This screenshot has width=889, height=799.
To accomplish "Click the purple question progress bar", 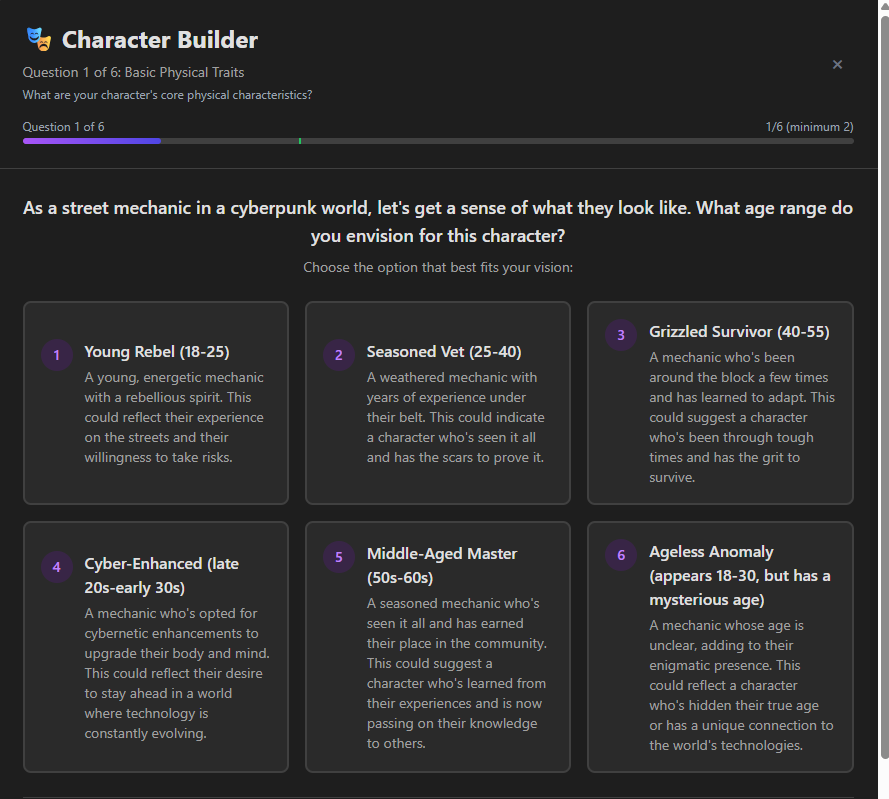I will pyautogui.click(x=92, y=141).
